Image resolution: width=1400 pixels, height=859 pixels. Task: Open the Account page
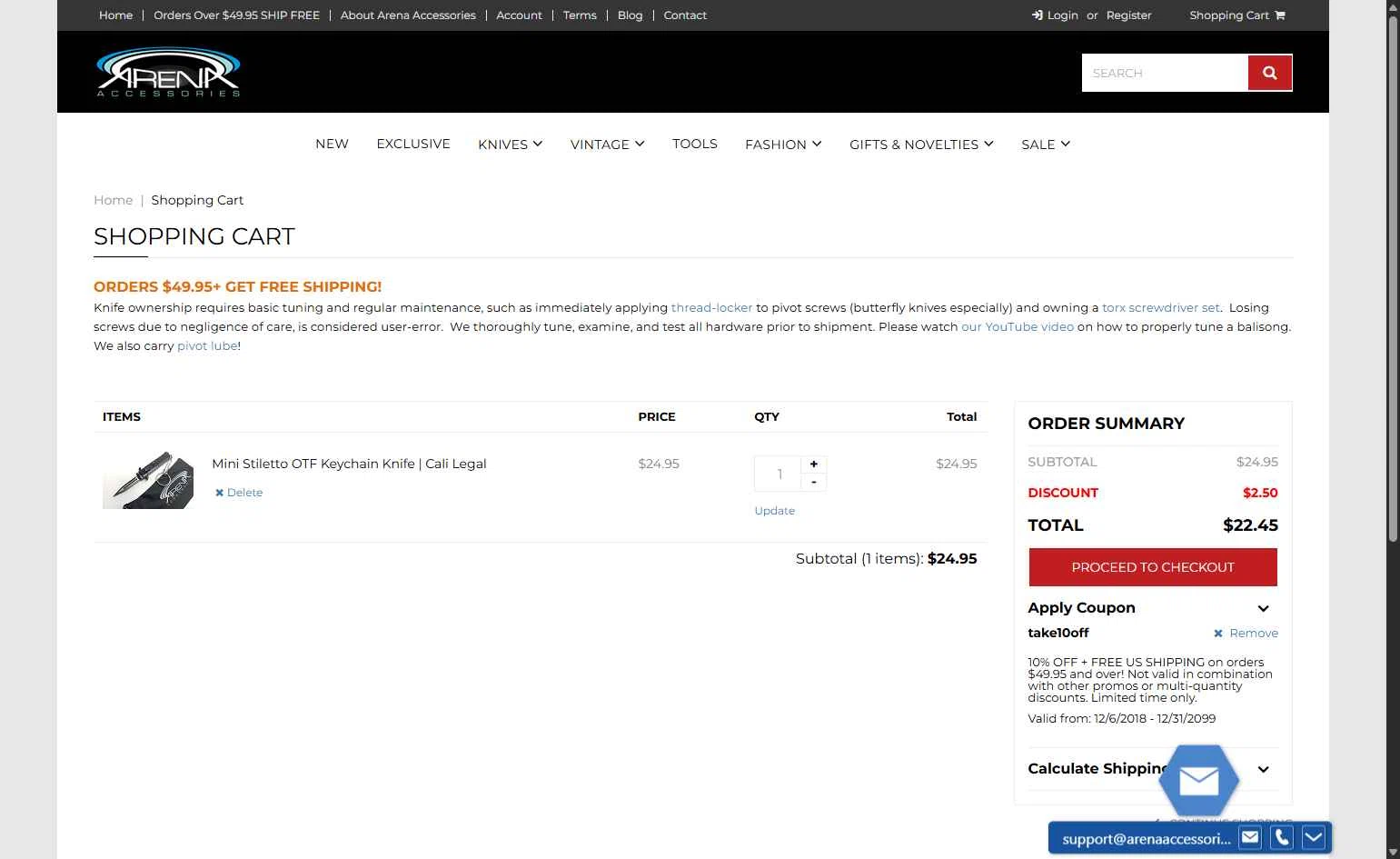[519, 15]
